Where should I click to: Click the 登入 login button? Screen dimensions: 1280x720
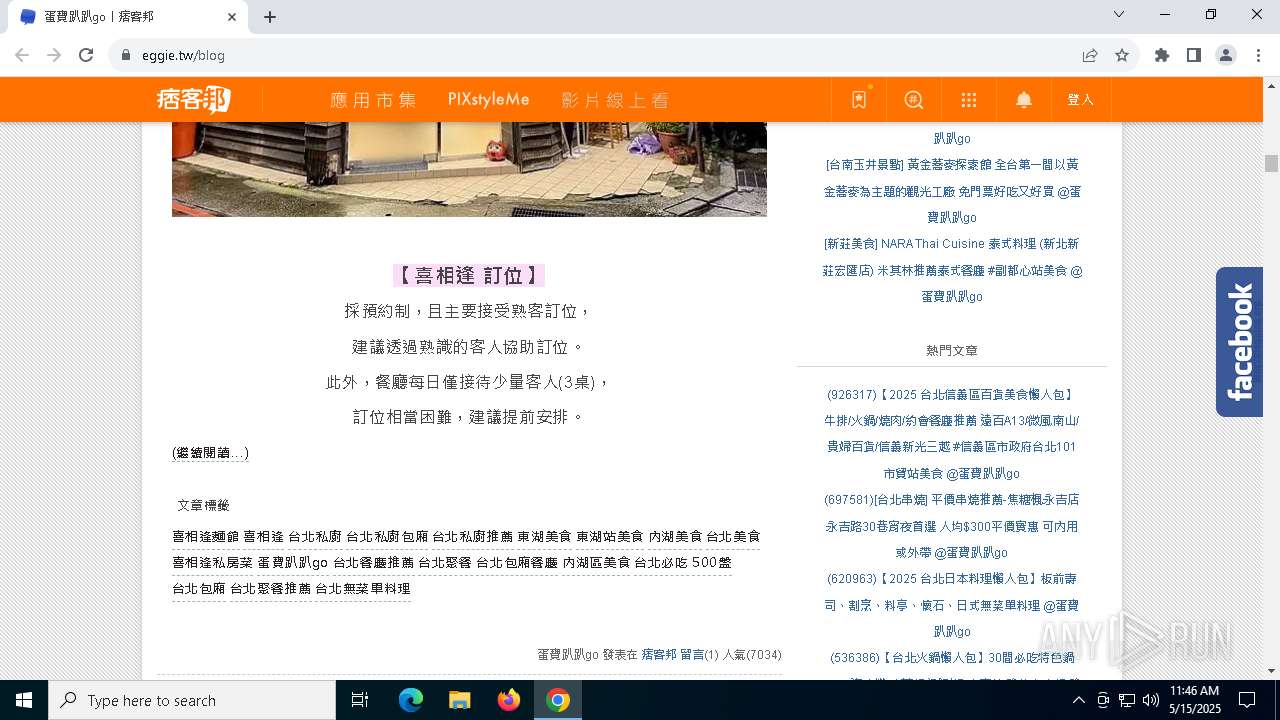(1081, 100)
